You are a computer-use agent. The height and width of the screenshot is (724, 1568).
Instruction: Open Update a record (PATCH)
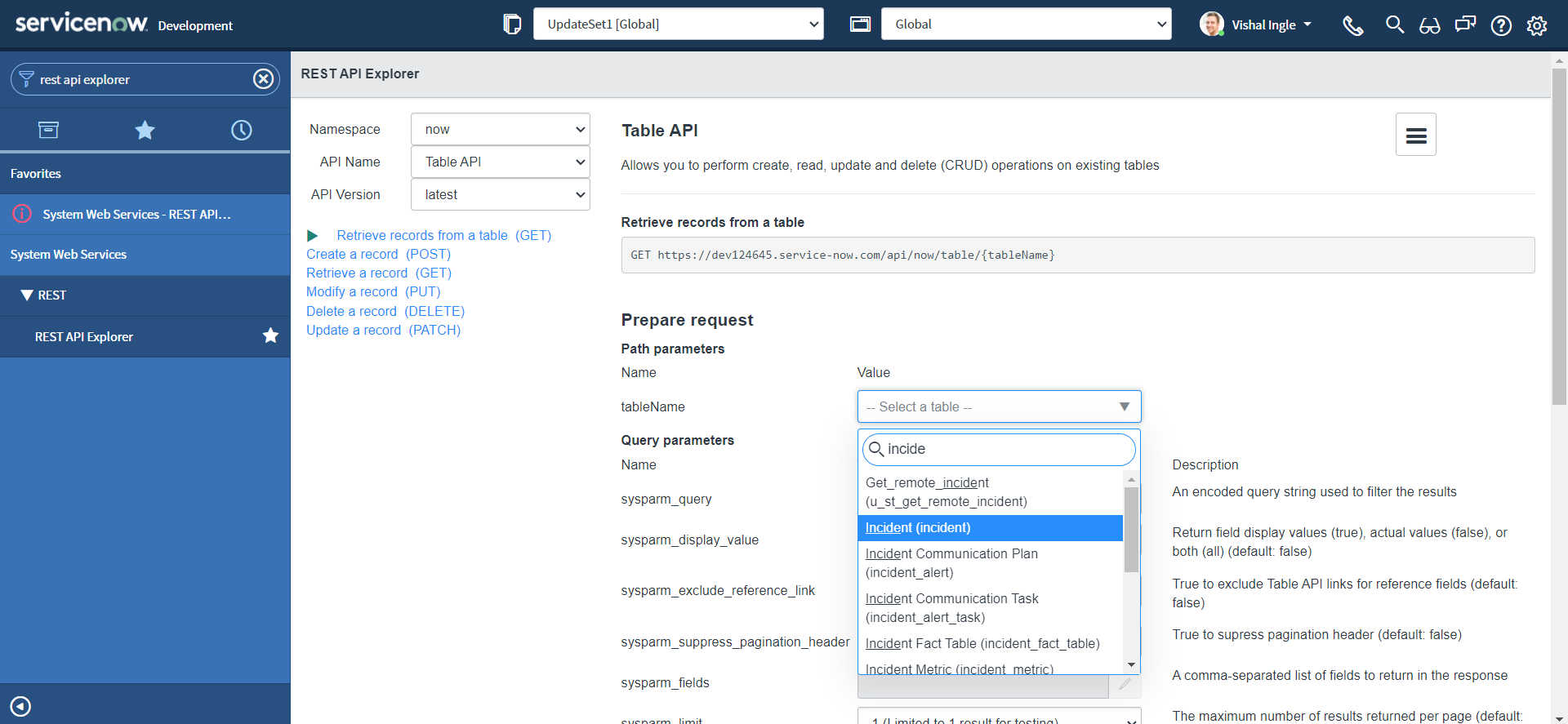(x=383, y=330)
